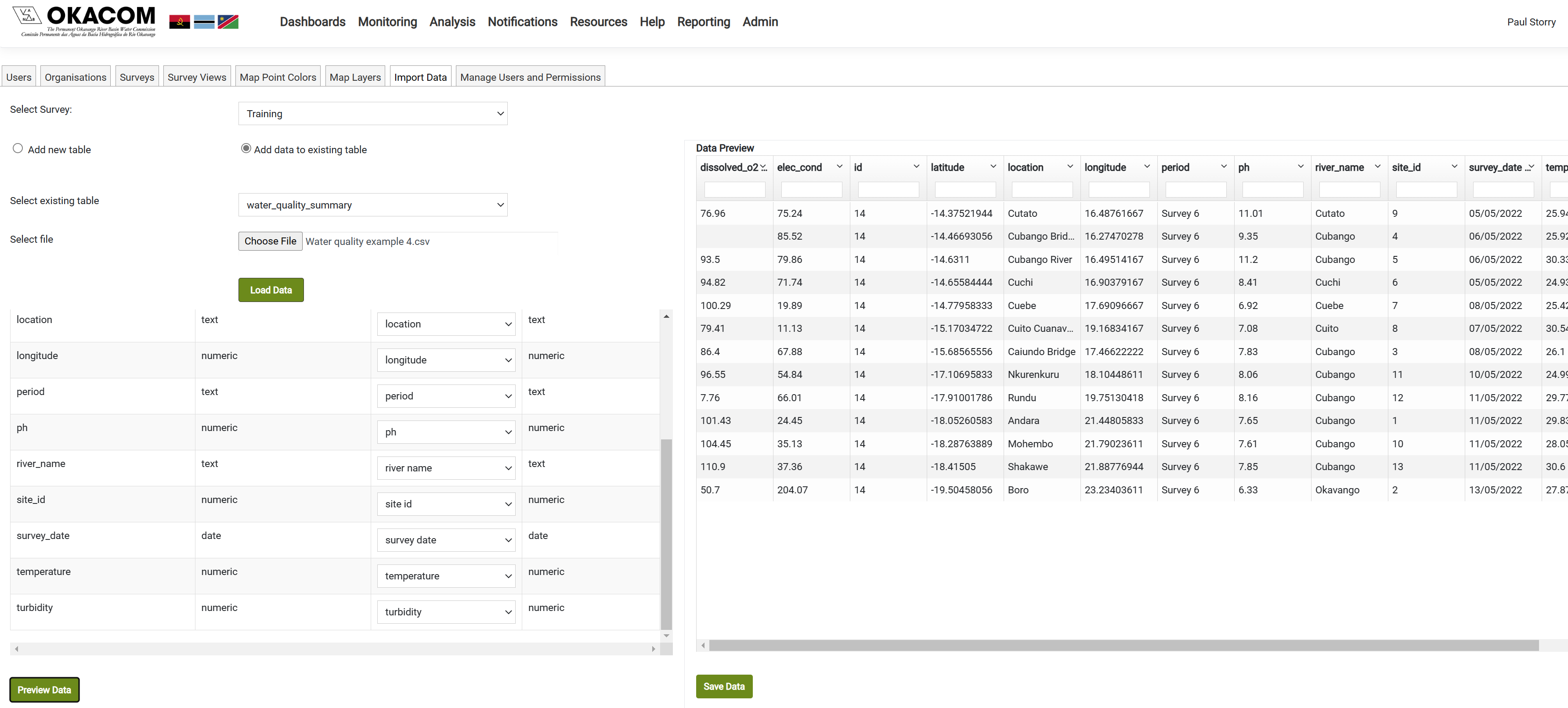1568x708 pixels.
Task: Switch to the Users tab
Action: (19, 77)
